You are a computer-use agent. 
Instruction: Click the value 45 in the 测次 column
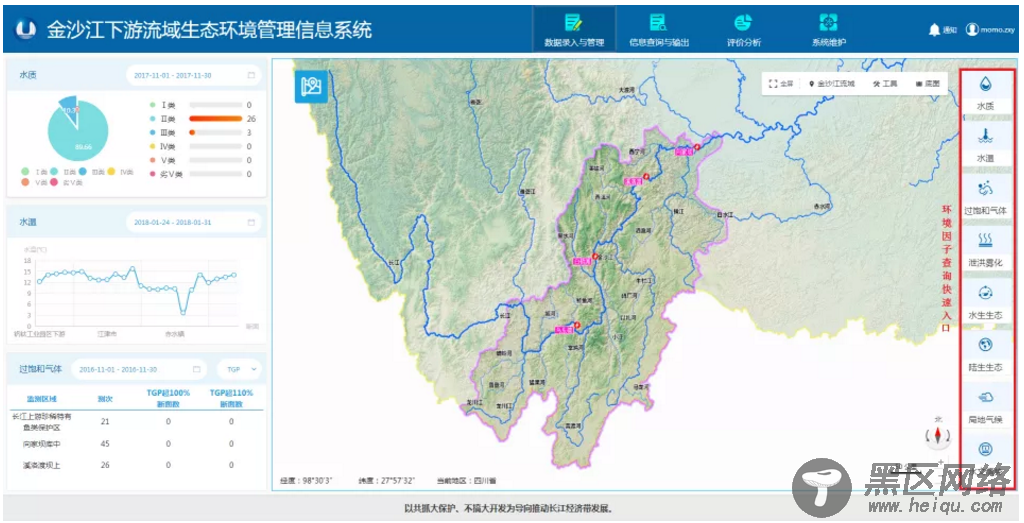(105, 444)
